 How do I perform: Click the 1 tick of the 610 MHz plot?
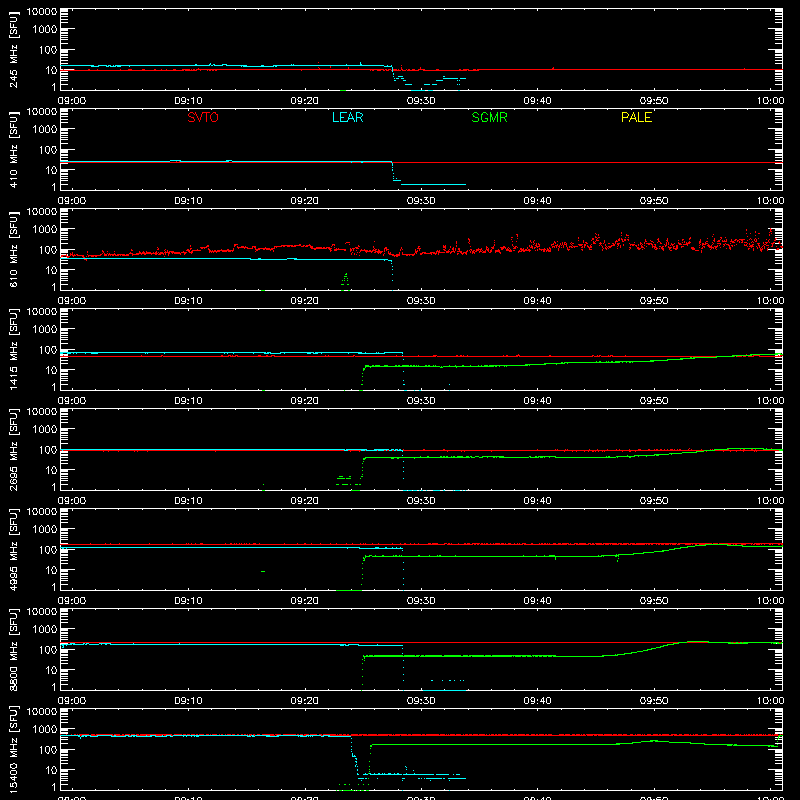[54, 287]
